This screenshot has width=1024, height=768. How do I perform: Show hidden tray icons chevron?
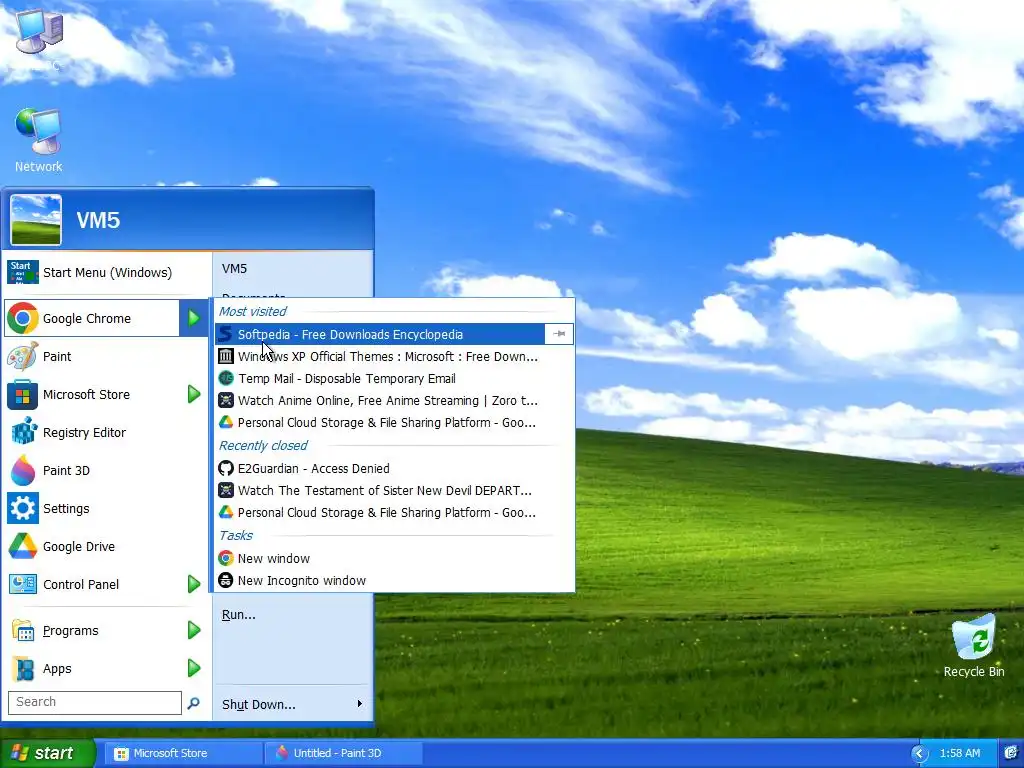pyautogui.click(x=920, y=754)
